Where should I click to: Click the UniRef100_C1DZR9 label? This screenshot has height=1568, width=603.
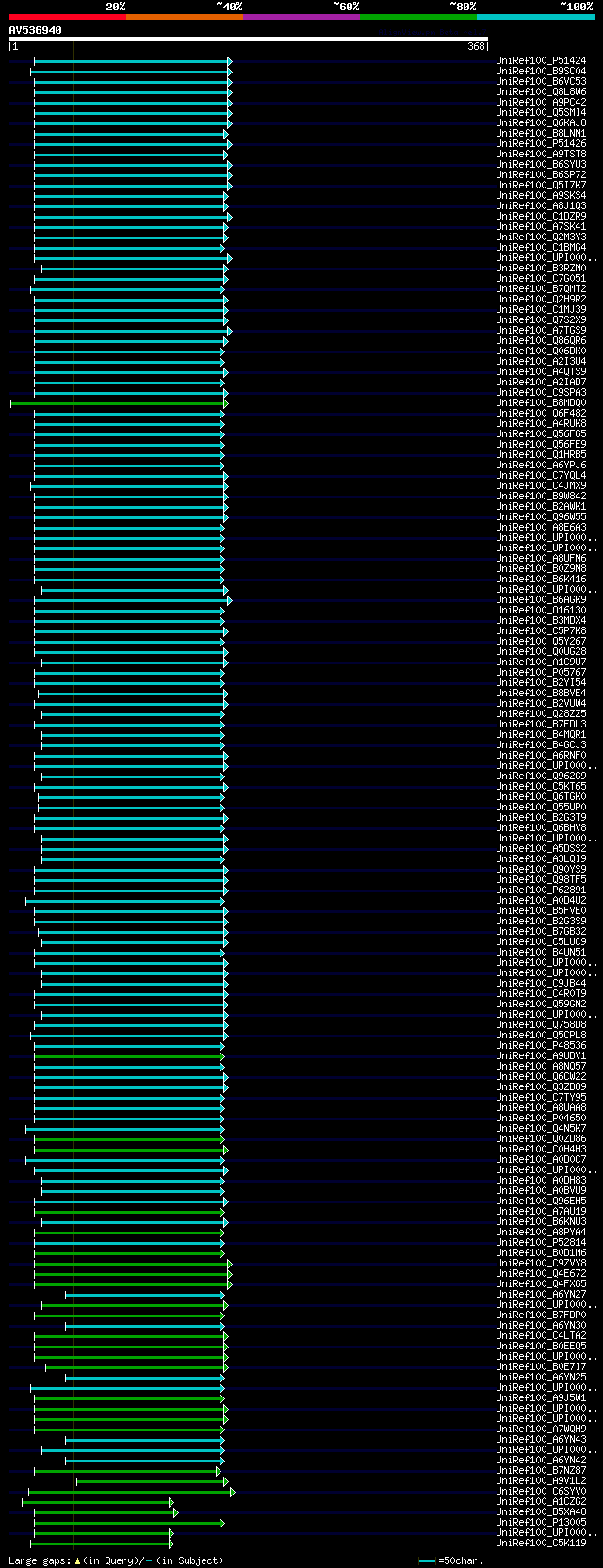pos(541,217)
